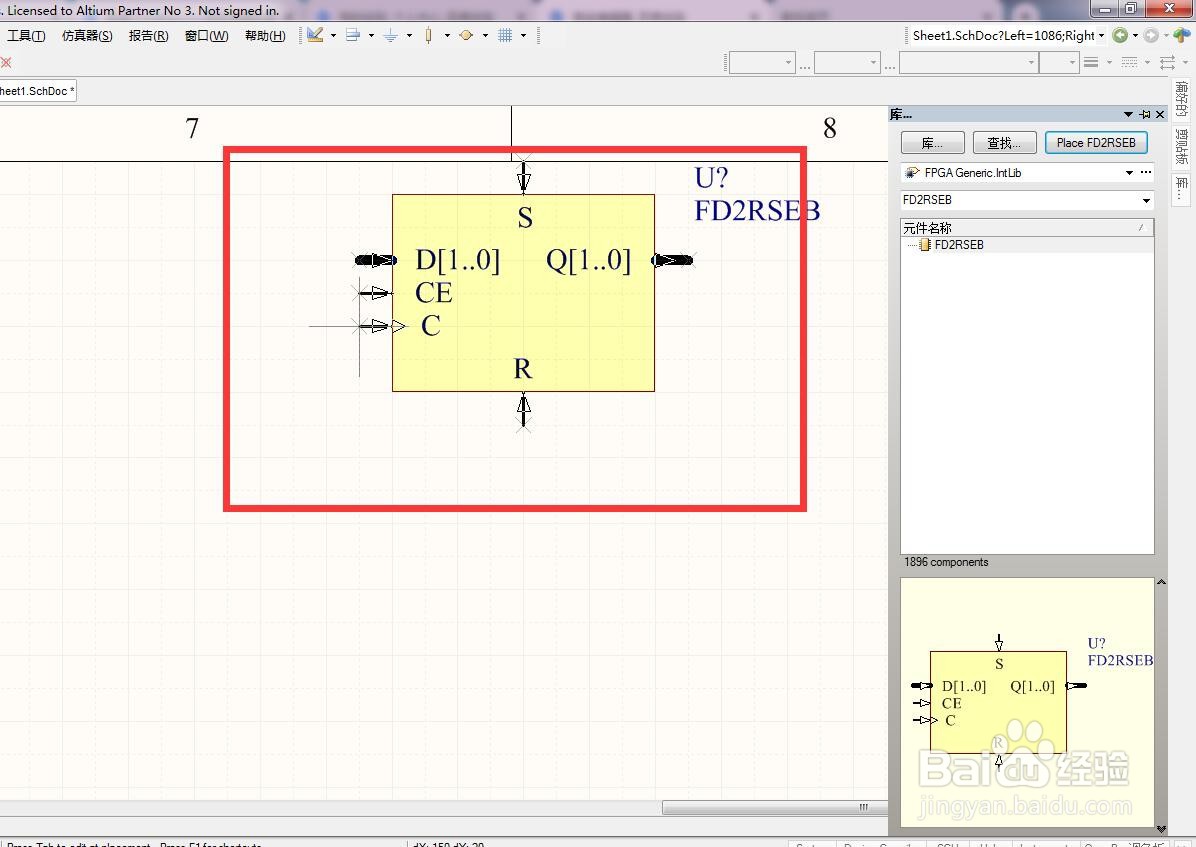Viewport: 1196px width, 847px height.
Task: Select the power ground symbol icon
Action: click(x=391, y=35)
